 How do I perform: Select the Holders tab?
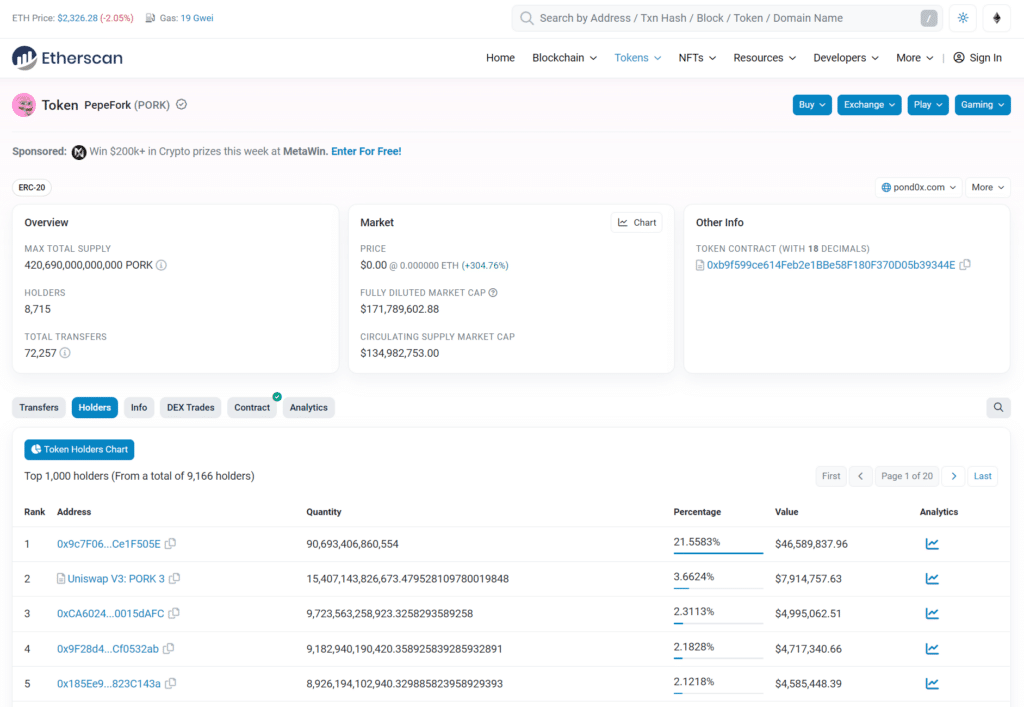[95, 407]
